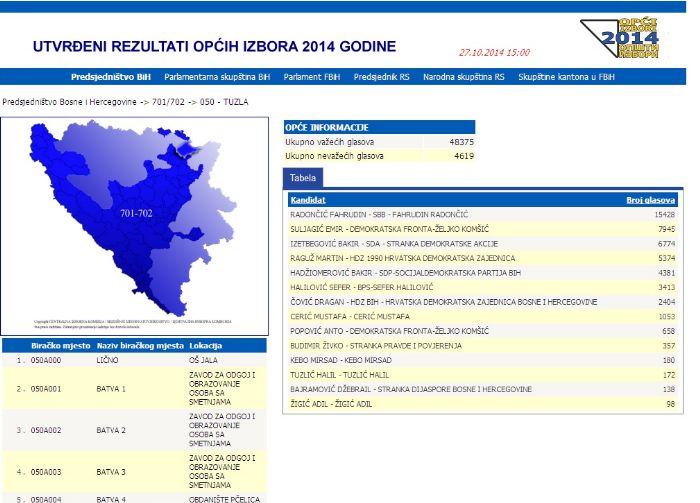Image resolution: width=700 pixels, height=503 pixels.
Task: Click polling station code 050A000
Action: (x=46, y=360)
